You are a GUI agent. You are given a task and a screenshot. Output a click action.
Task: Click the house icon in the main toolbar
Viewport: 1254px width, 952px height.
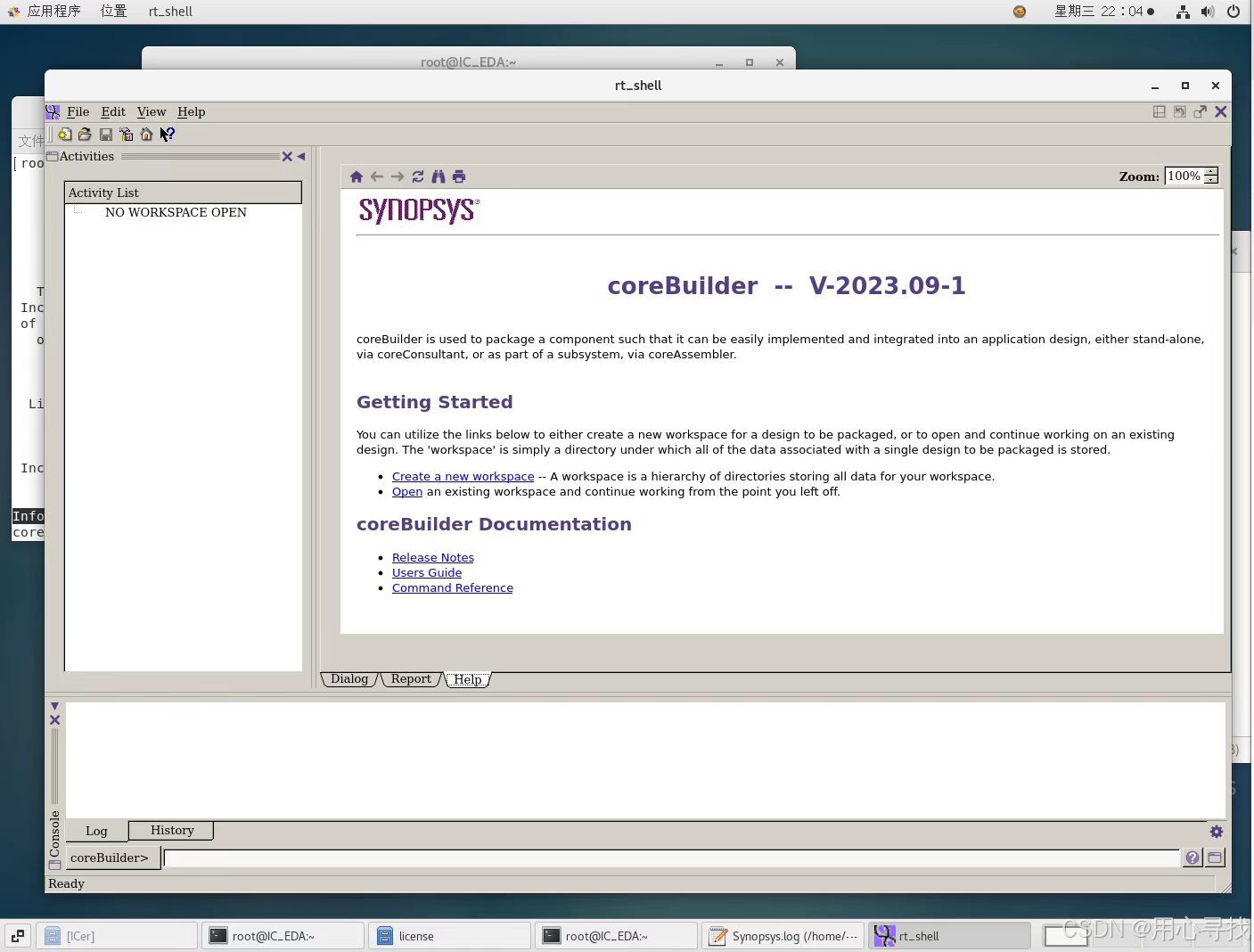146,135
